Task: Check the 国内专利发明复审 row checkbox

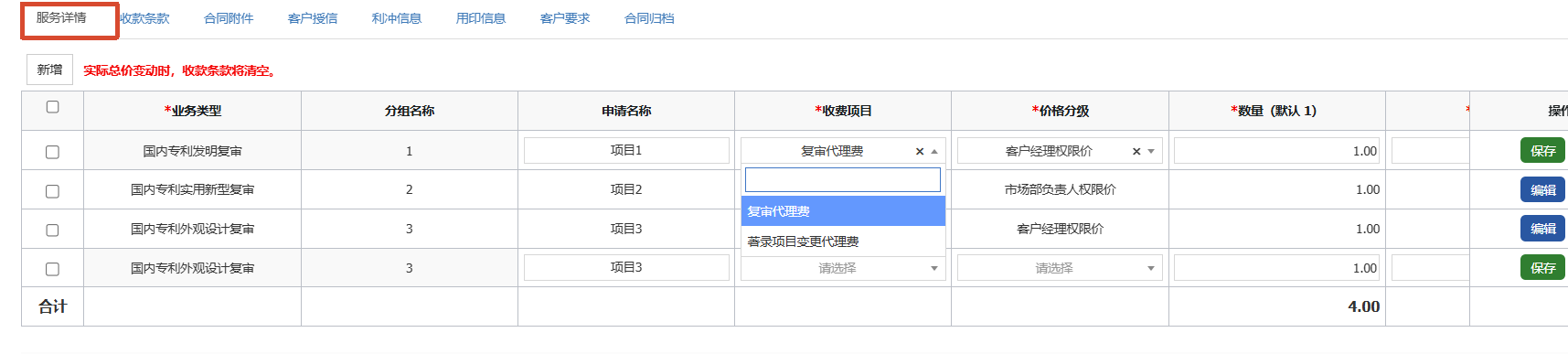Action: click(x=52, y=152)
